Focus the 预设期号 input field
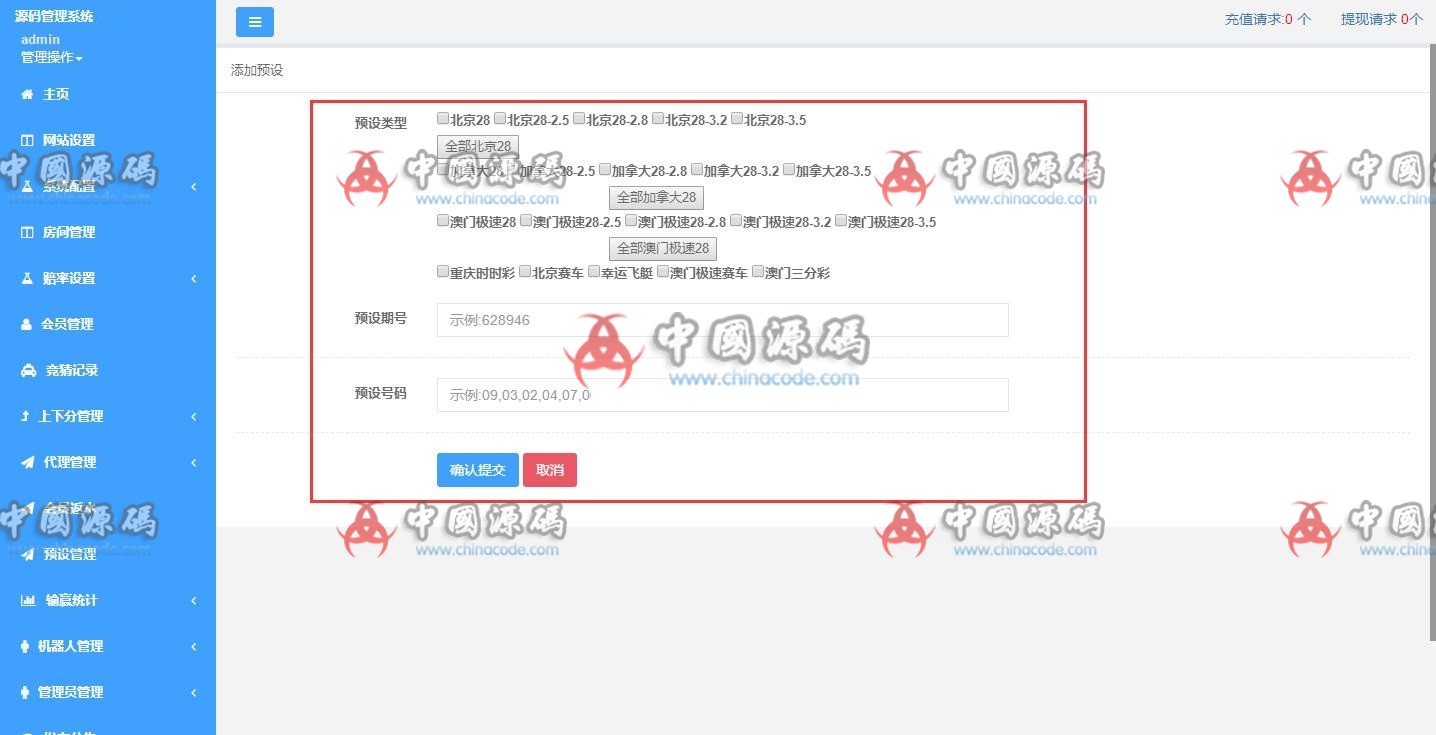The image size is (1436, 735). 723,320
